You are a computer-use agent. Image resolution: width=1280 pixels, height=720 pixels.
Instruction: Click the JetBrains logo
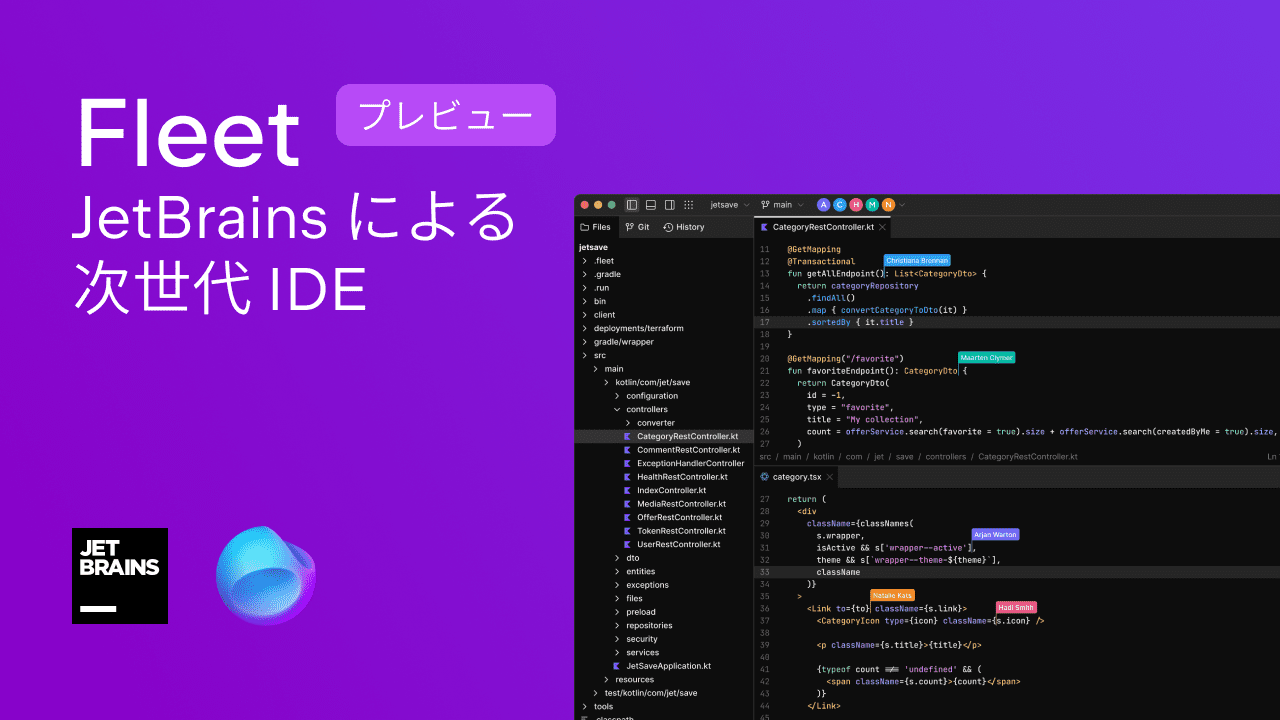tap(120, 576)
